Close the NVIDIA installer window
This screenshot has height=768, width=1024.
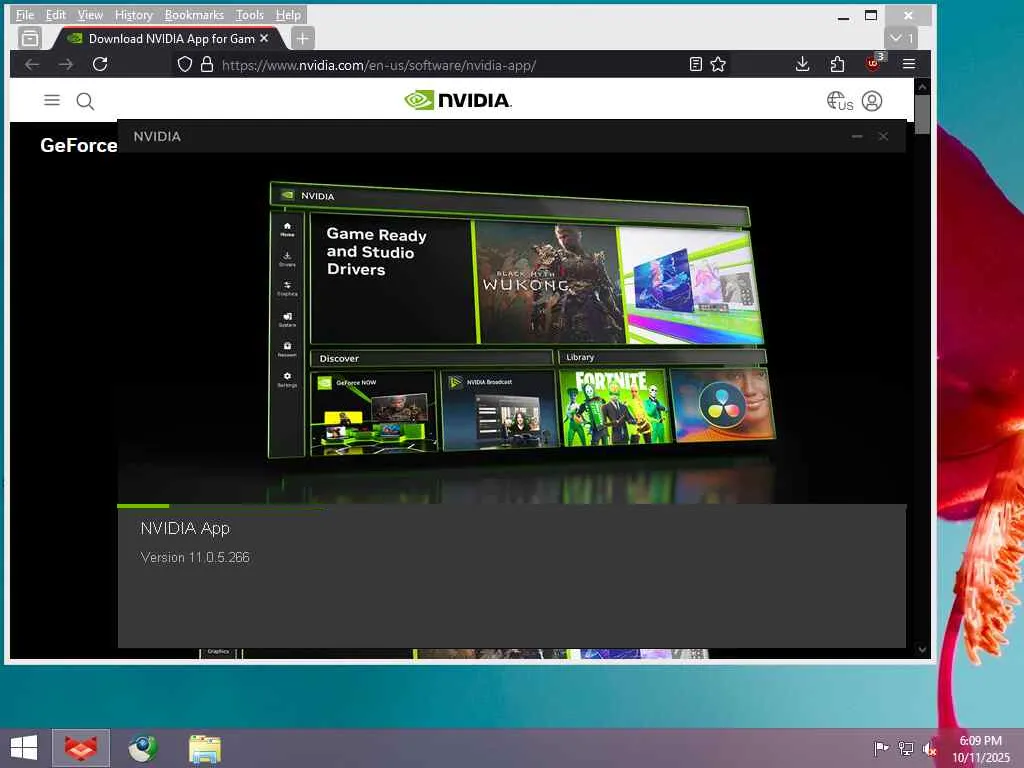click(x=883, y=136)
